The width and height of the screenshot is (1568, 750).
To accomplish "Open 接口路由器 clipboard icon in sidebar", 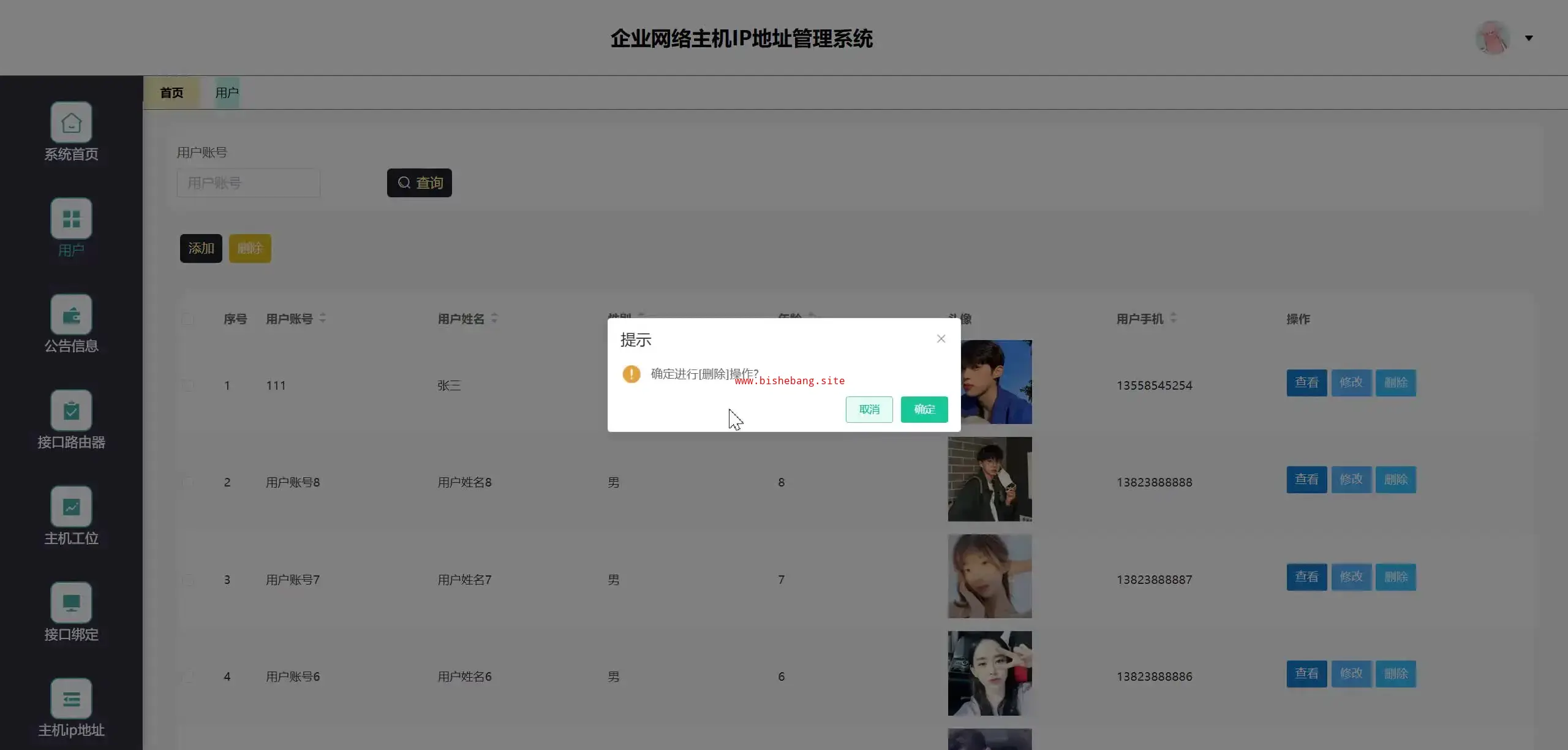I will point(71,411).
